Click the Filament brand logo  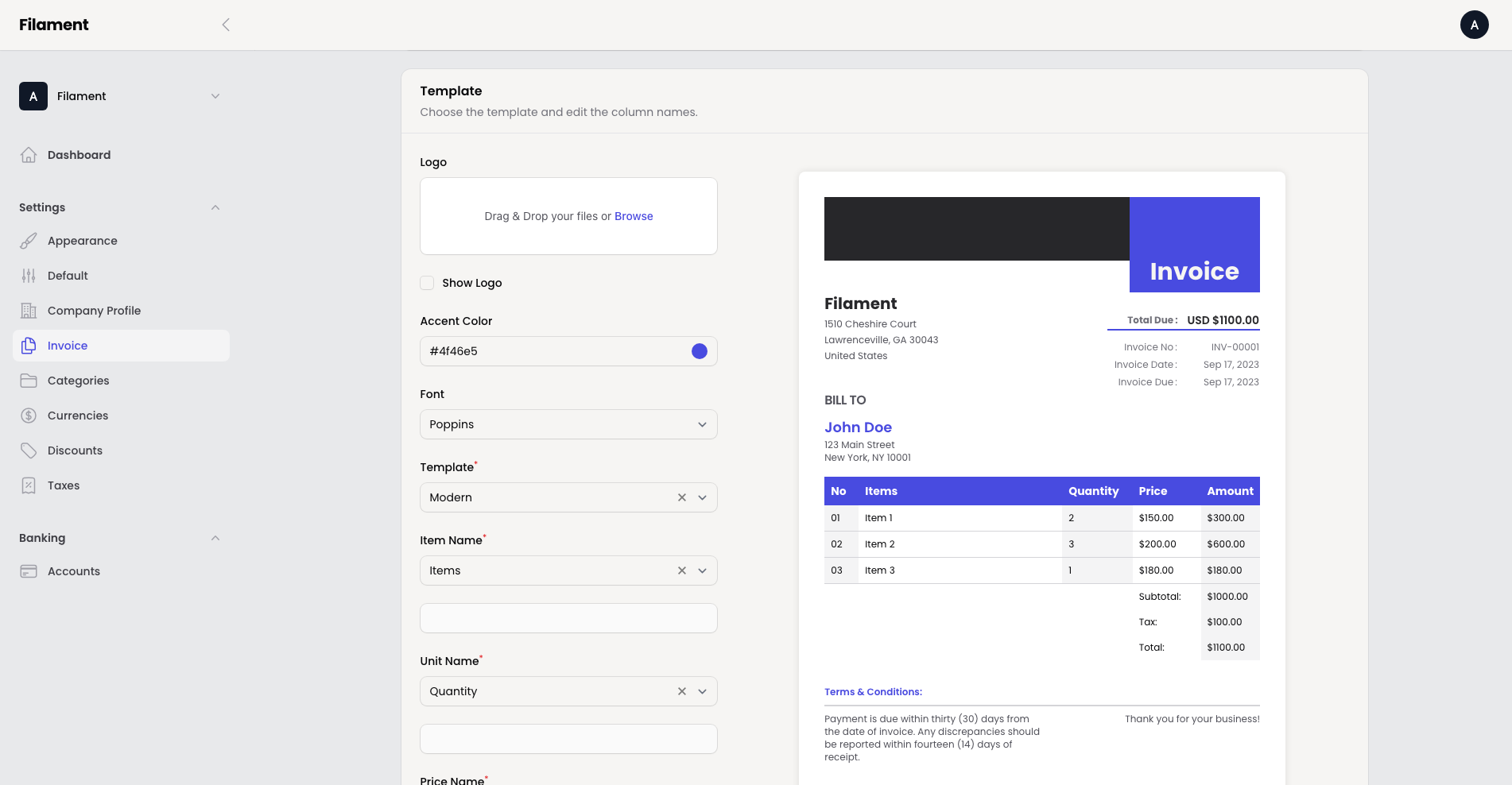(x=54, y=25)
